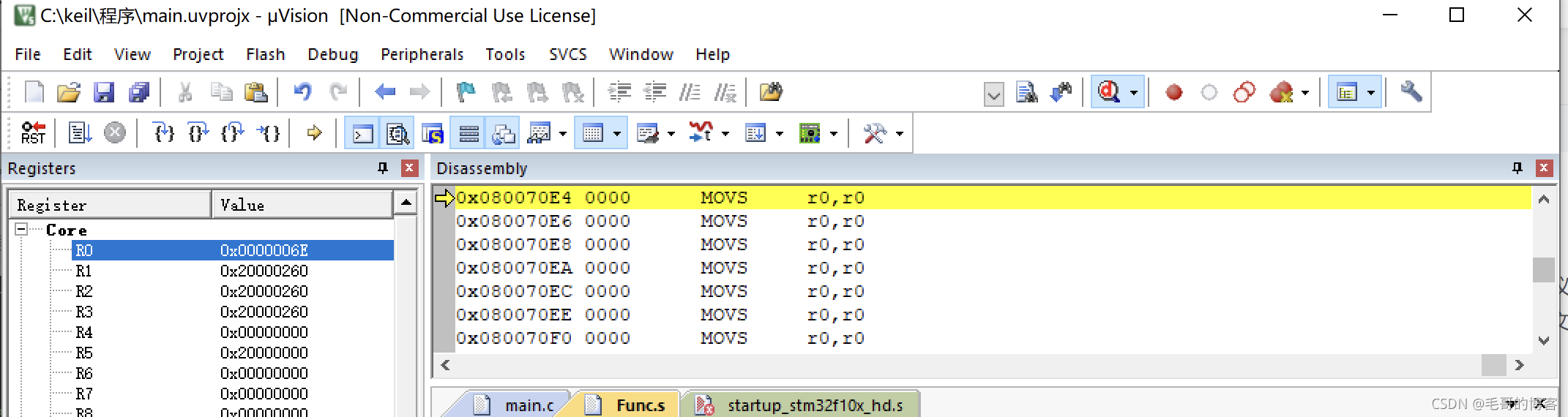Click the Disassembly horizontal scrollbar thumb

1493,364
